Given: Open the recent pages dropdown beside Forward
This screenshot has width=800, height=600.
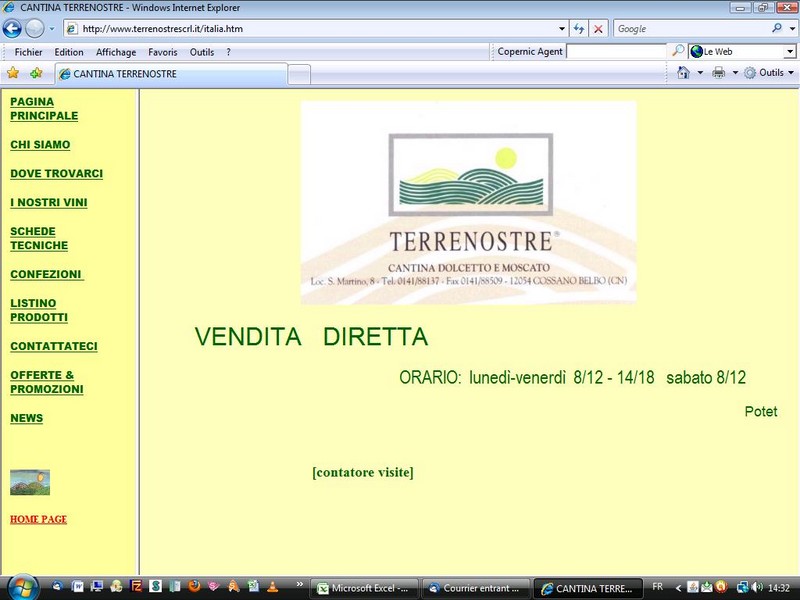Looking at the screenshot, I should coord(52,29).
